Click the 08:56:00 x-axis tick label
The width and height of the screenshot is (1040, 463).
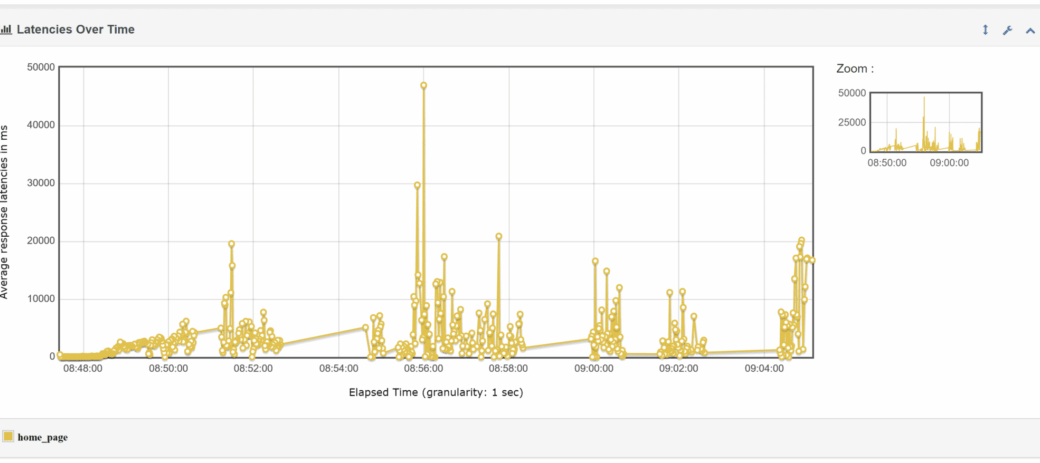423,369
